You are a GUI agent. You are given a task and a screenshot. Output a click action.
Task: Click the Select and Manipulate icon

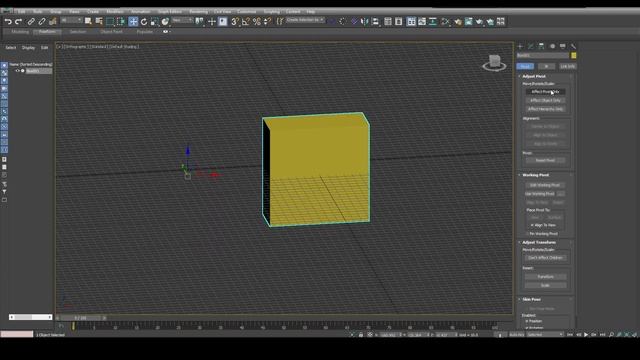[212, 22]
